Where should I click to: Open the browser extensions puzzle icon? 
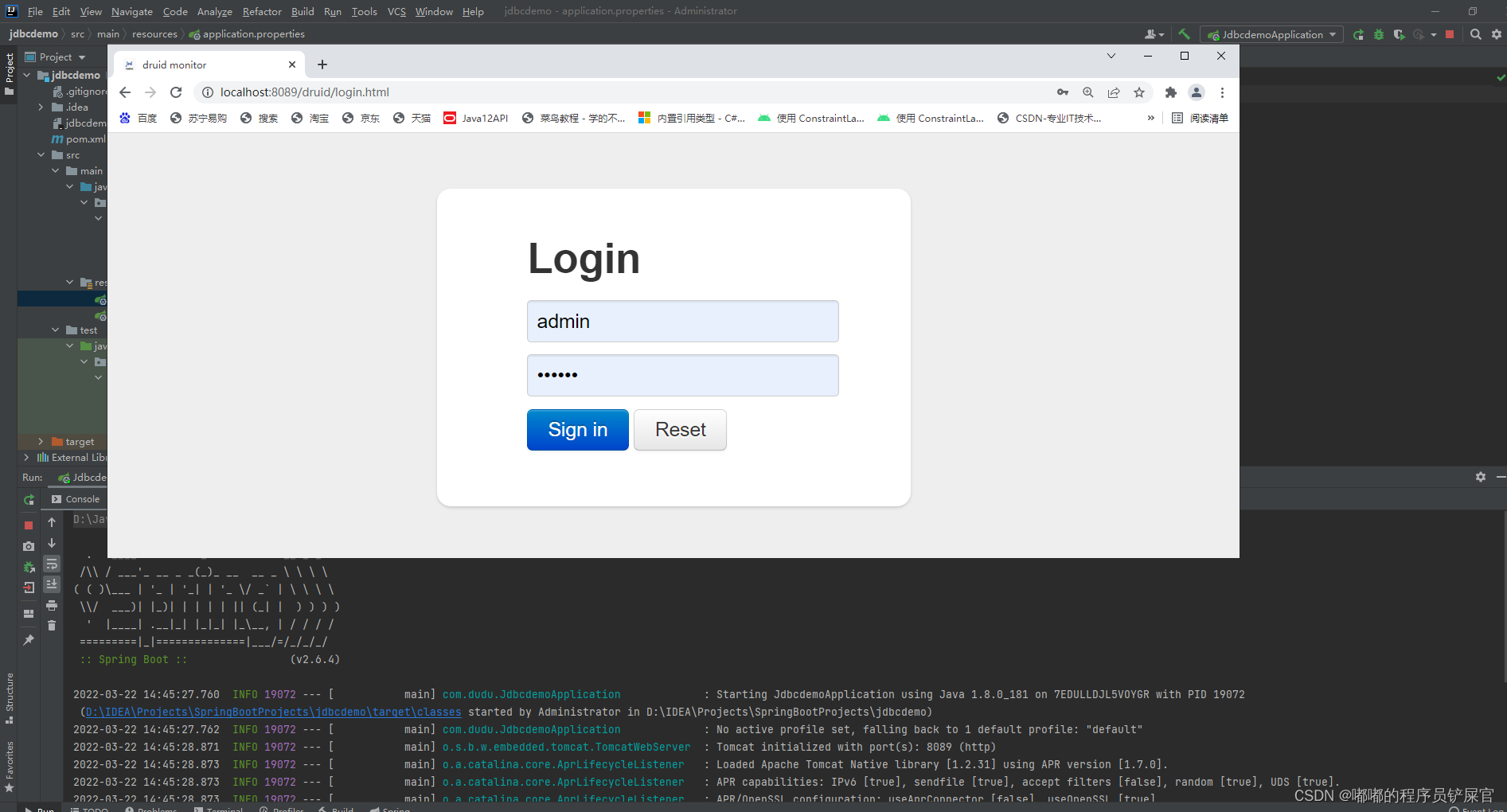tap(1170, 92)
